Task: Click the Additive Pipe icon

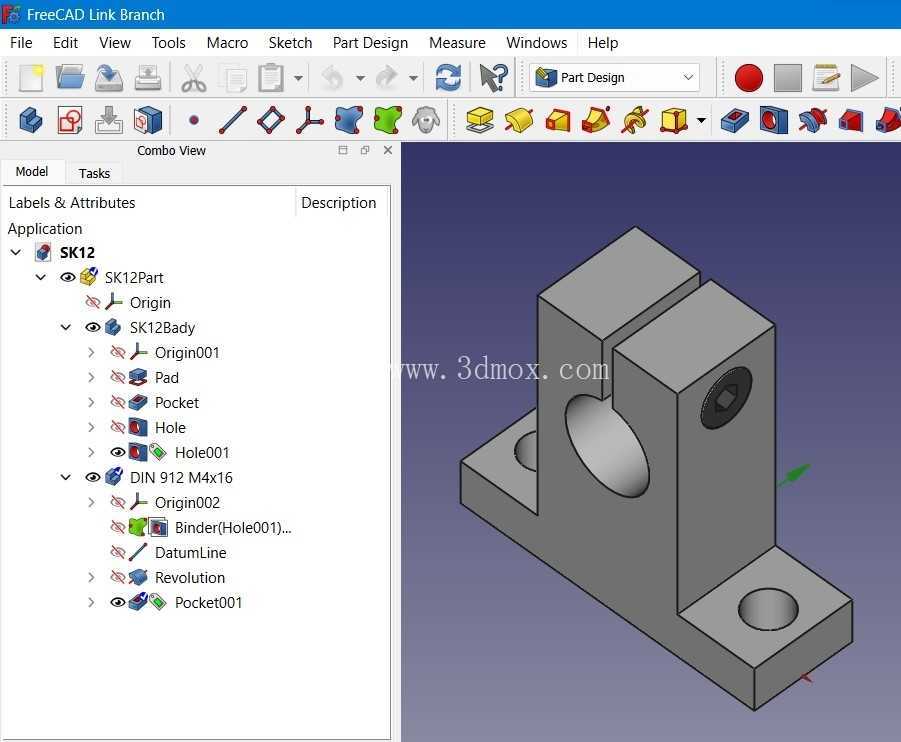Action: coord(596,120)
